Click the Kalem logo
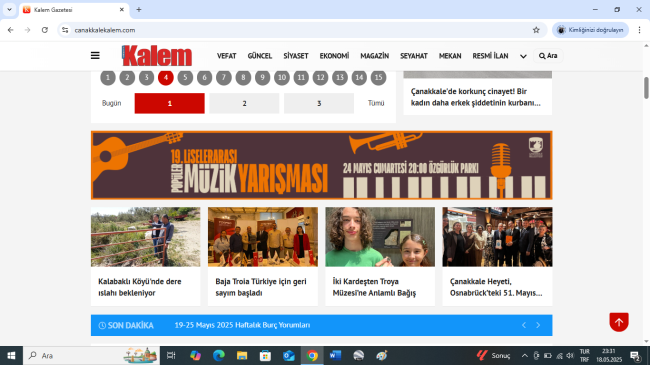 [x=157, y=56]
